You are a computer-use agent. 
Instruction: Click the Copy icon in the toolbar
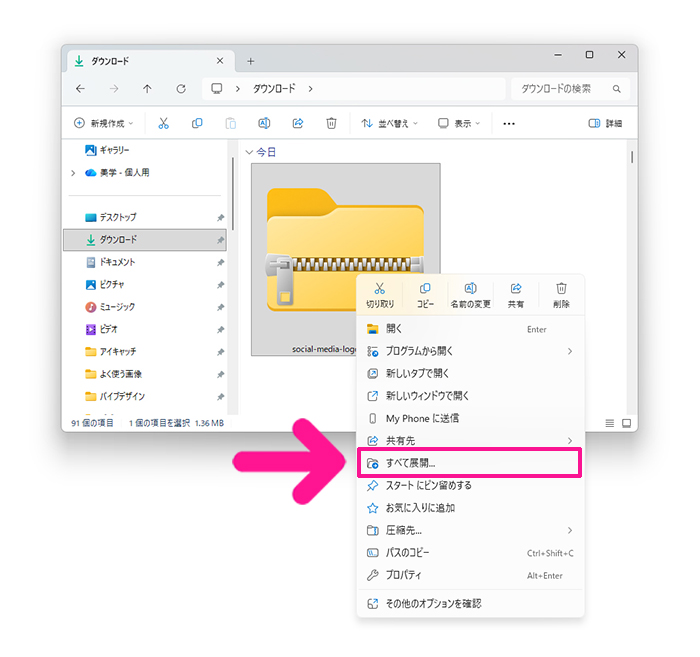click(197, 123)
